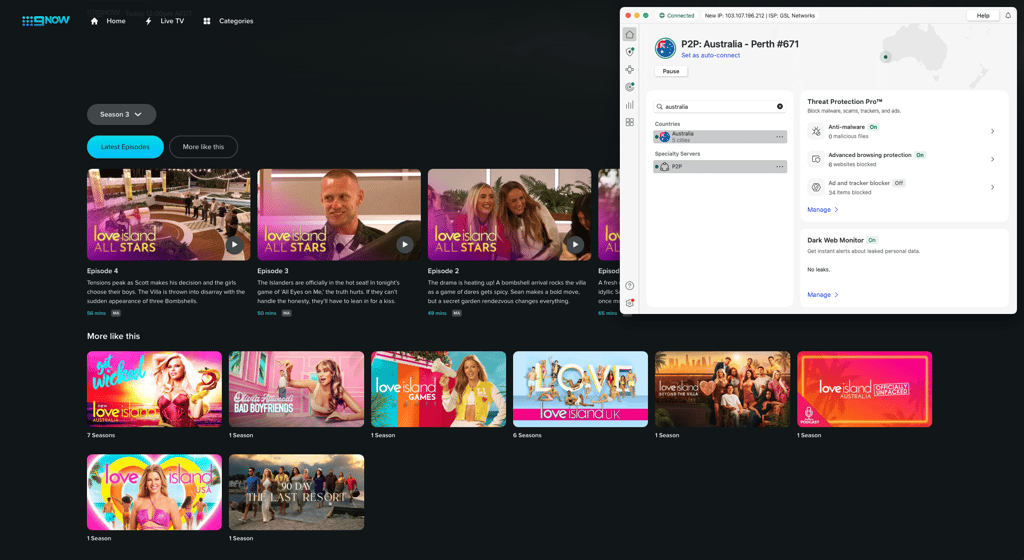Image resolution: width=1024 pixels, height=560 pixels.
Task: Click 'P2P: Australia - Perth #671' heading
Action: (x=740, y=44)
